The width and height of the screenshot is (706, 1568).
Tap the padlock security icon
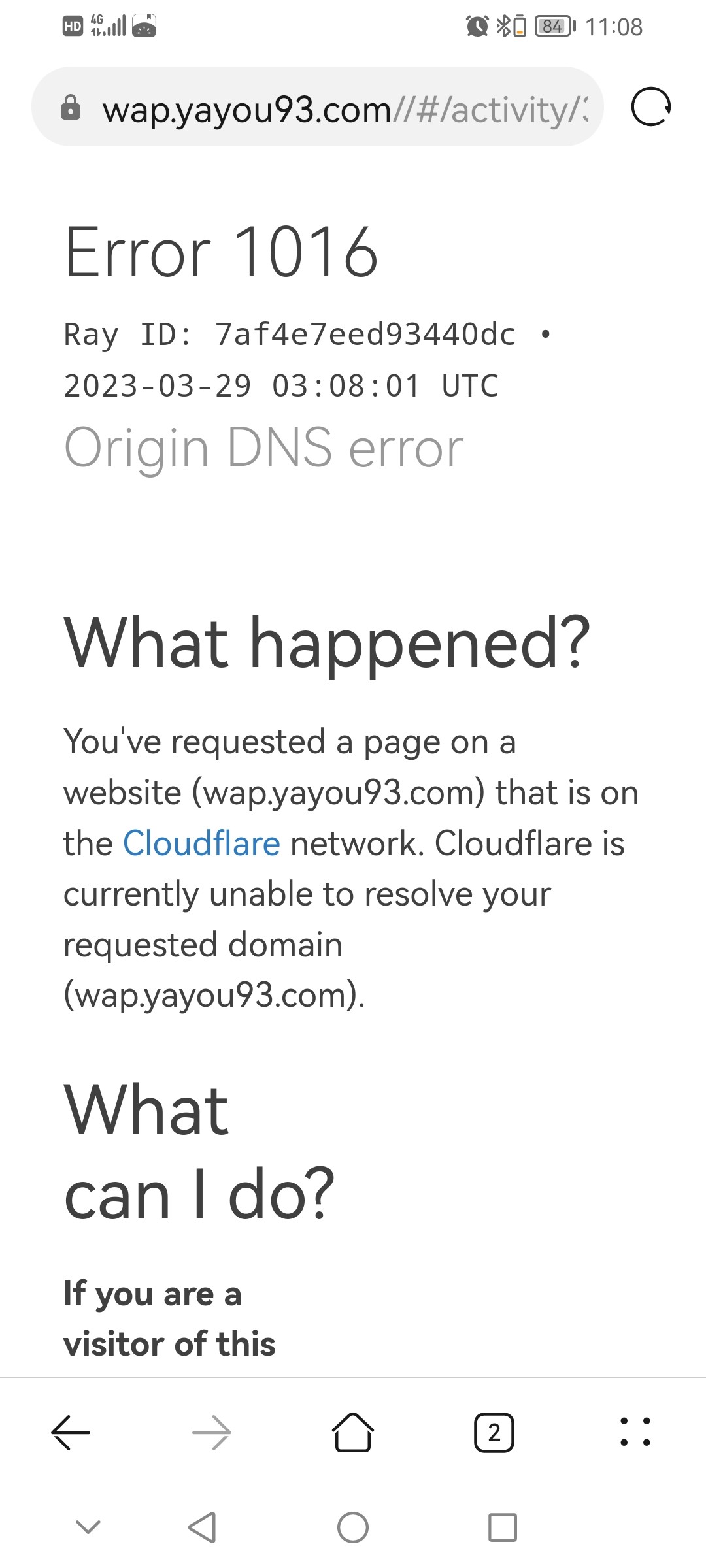tap(71, 107)
